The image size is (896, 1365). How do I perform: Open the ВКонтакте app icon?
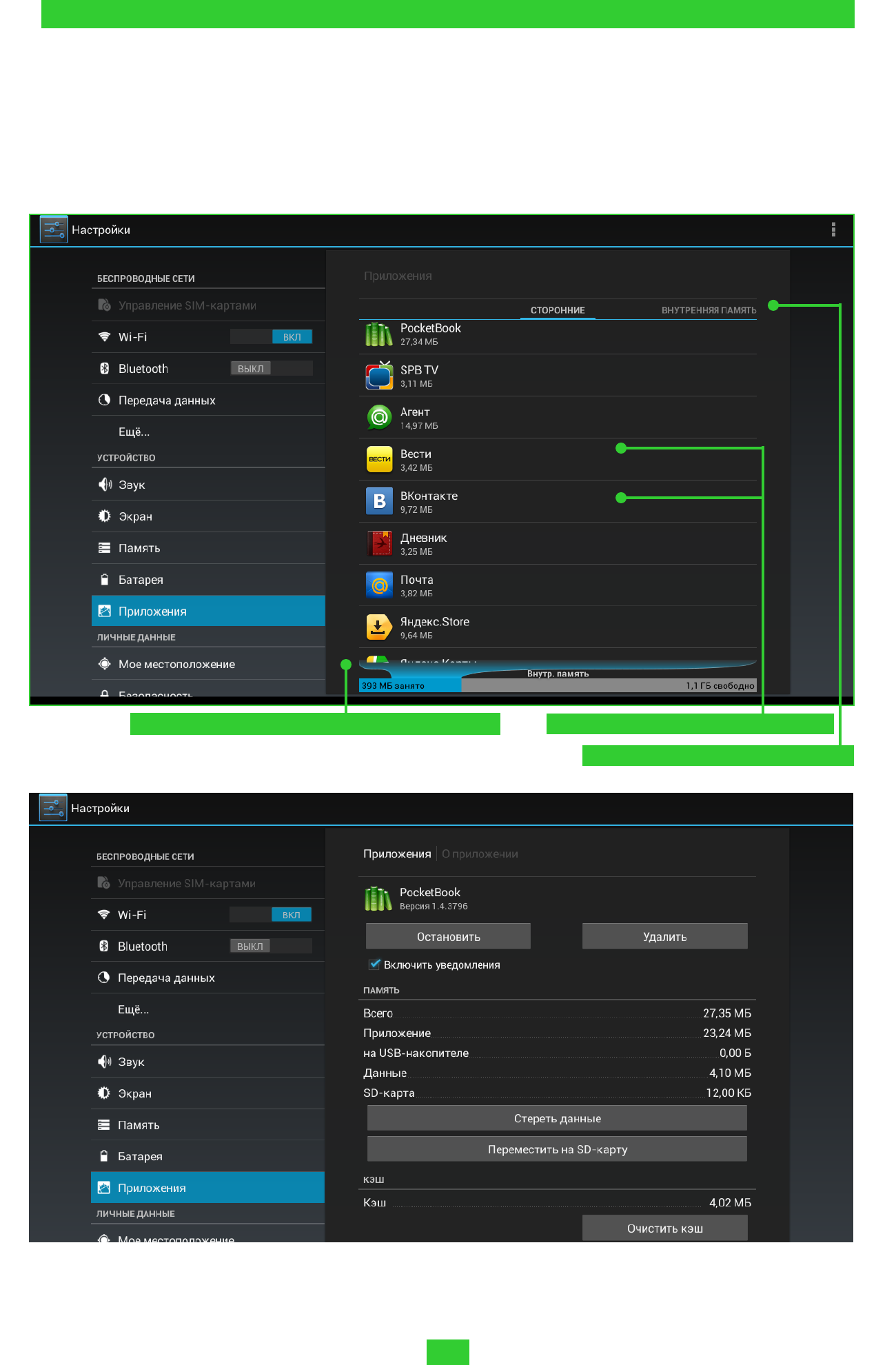click(x=379, y=501)
